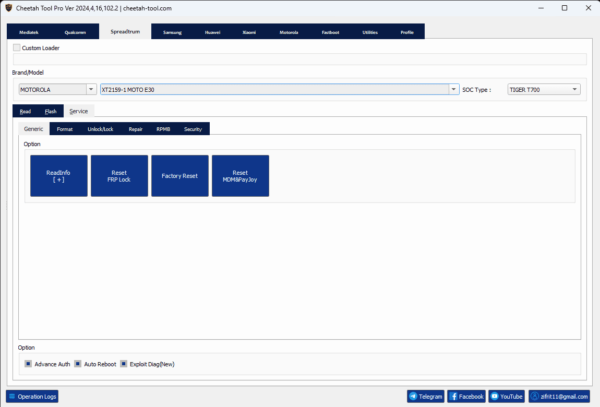This screenshot has height=407, width=600.
Task: Toggle the Advance Auth checkbox
Action: (28, 364)
